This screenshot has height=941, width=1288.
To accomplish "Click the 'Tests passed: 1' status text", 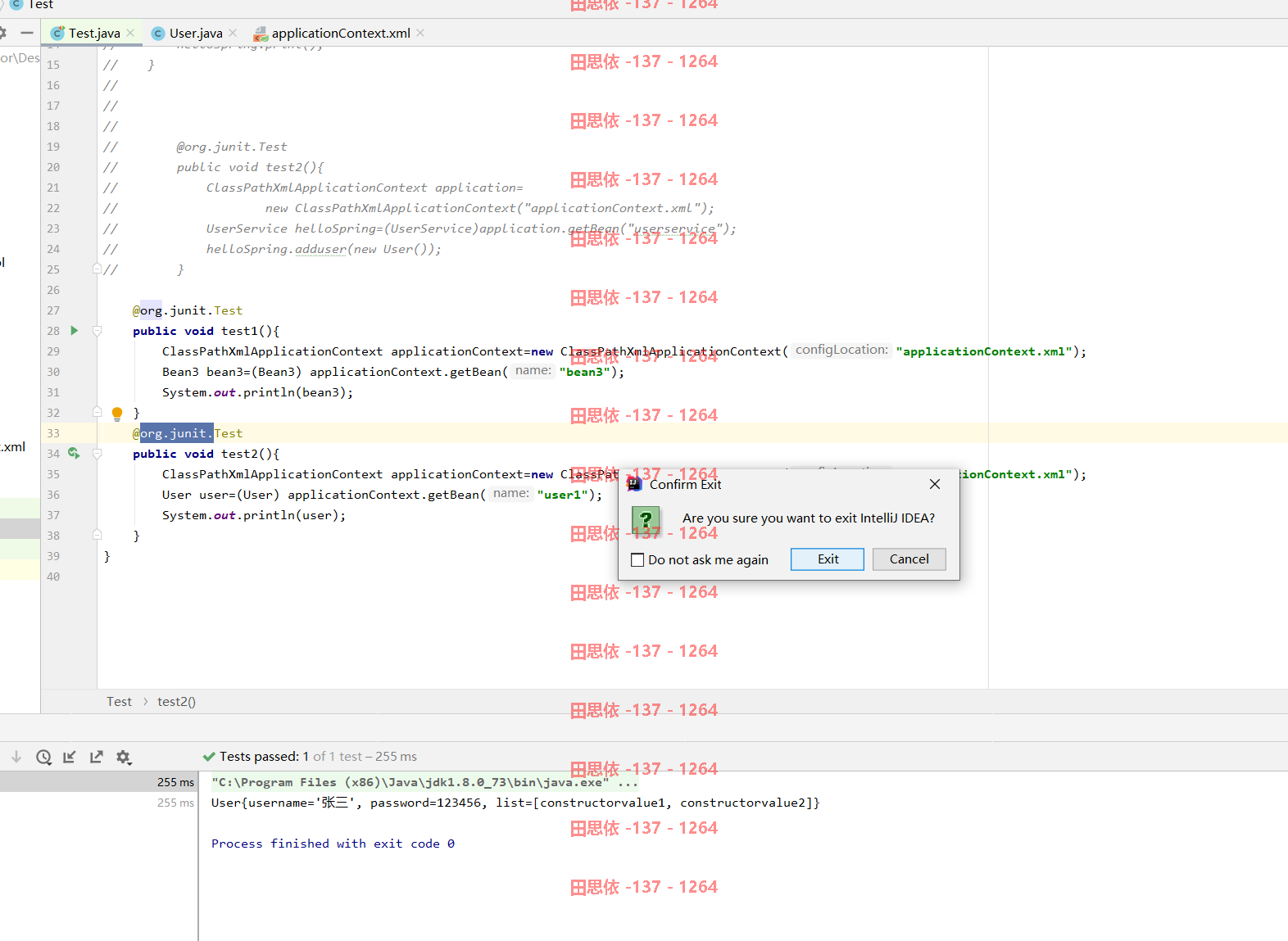I will [264, 757].
